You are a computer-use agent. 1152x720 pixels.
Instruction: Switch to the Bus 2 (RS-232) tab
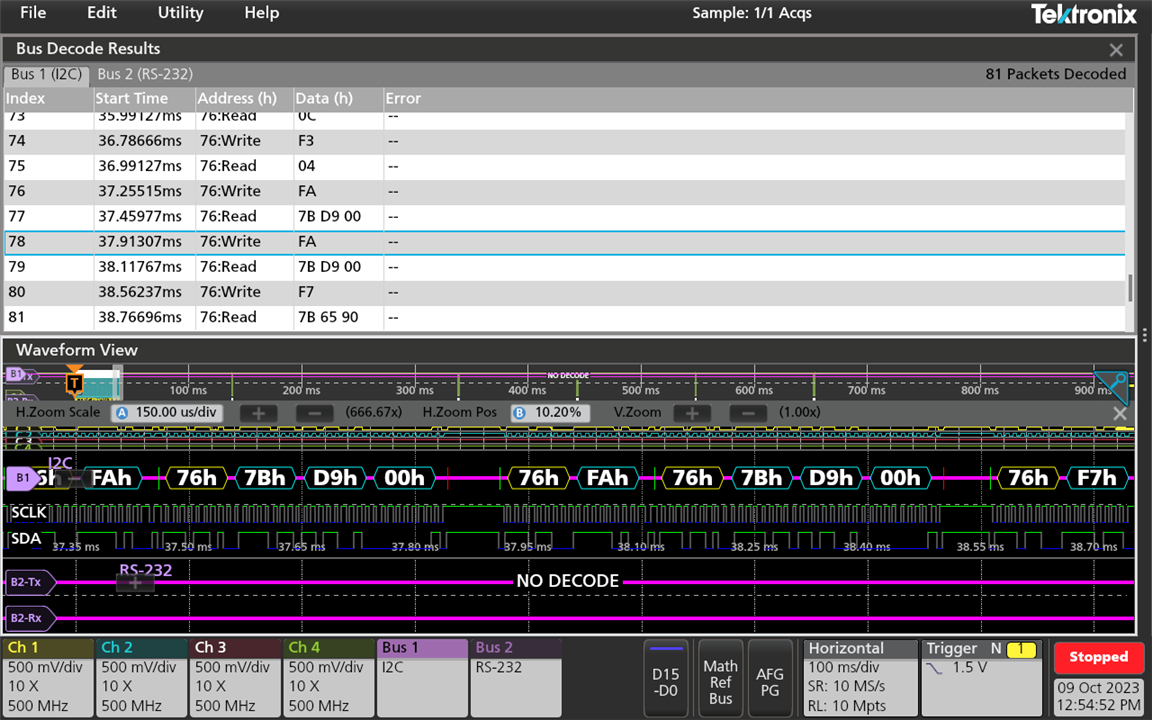(x=145, y=74)
